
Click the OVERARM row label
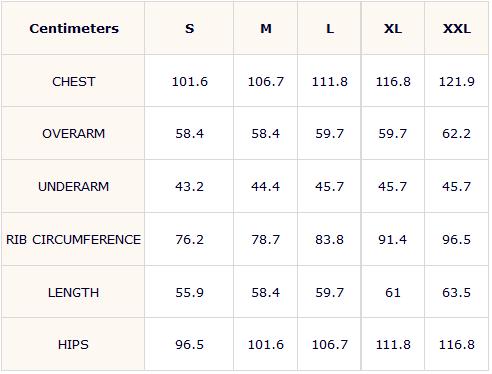pyautogui.click(x=74, y=134)
